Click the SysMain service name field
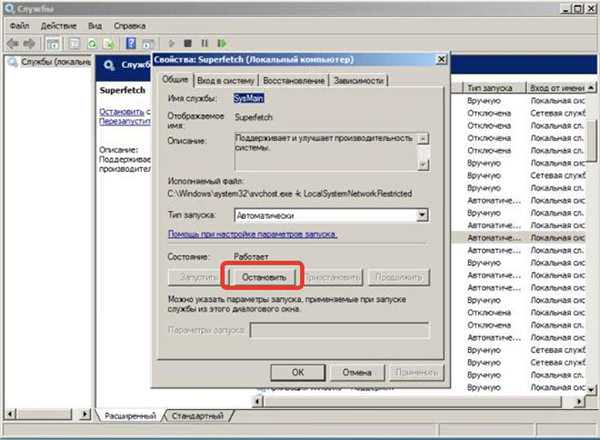Viewport: 600px width, 440px height. point(249,98)
